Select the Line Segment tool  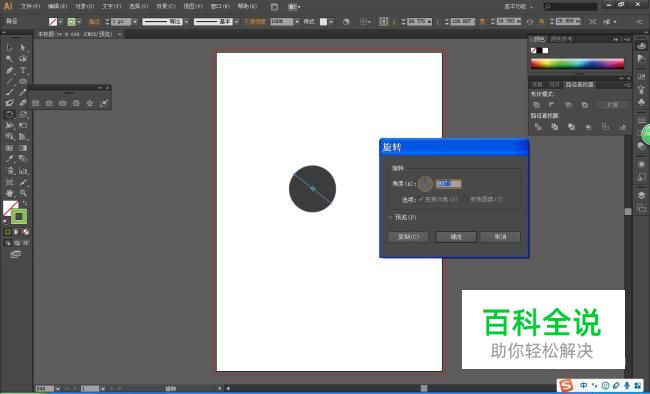click(9, 81)
